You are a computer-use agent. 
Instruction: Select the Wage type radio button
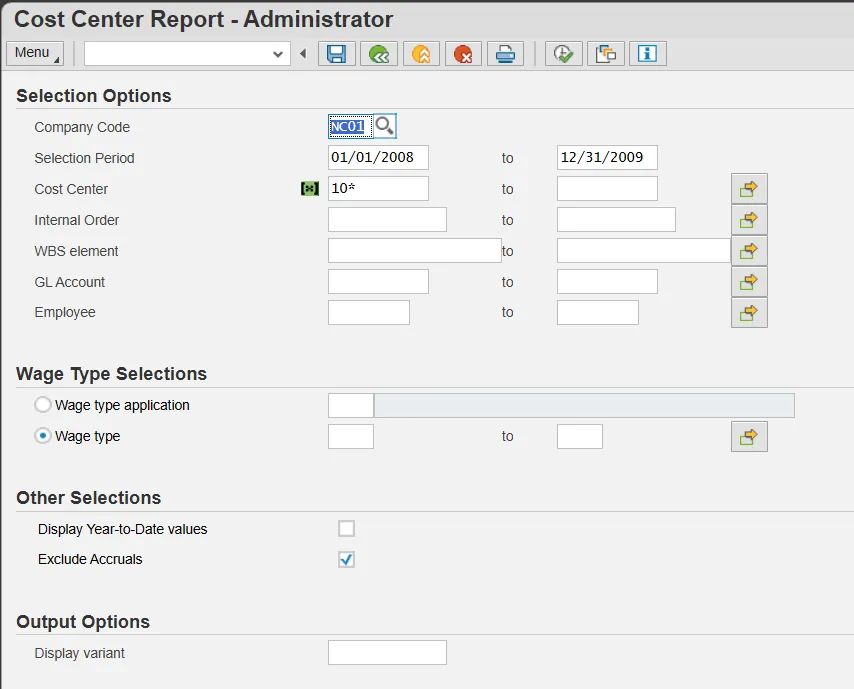[x=43, y=436]
